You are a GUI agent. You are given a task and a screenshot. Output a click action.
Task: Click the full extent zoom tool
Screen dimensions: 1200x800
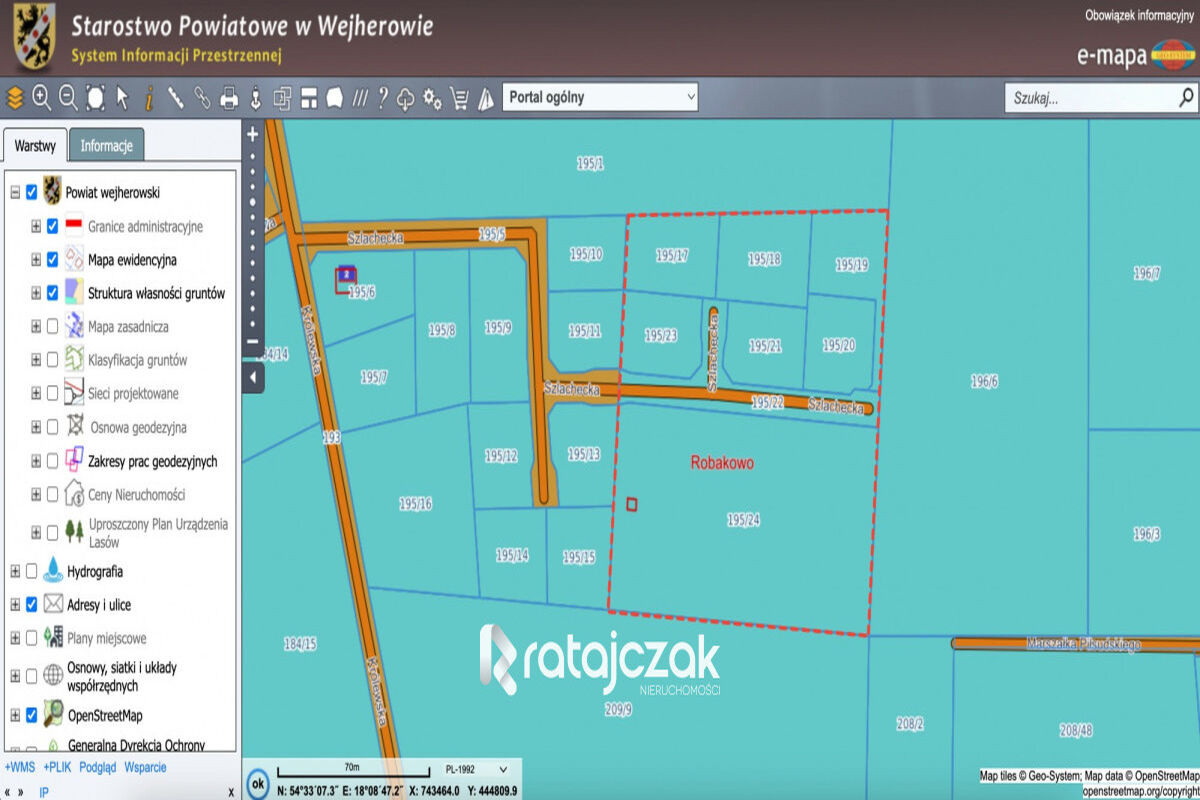pos(95,98)
